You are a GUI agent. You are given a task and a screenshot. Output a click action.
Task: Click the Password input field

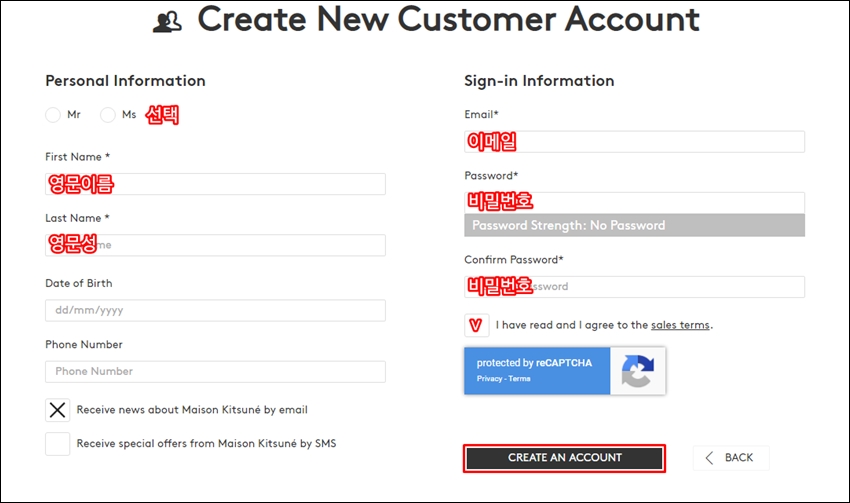click(634, 203)
